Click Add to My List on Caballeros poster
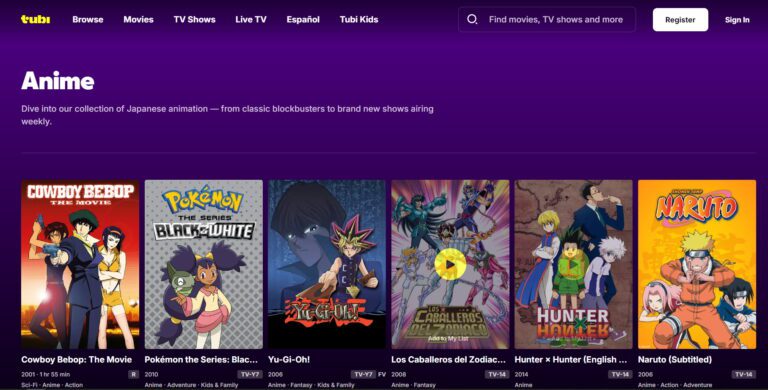The image size is (768, 390). coord(448,339)
